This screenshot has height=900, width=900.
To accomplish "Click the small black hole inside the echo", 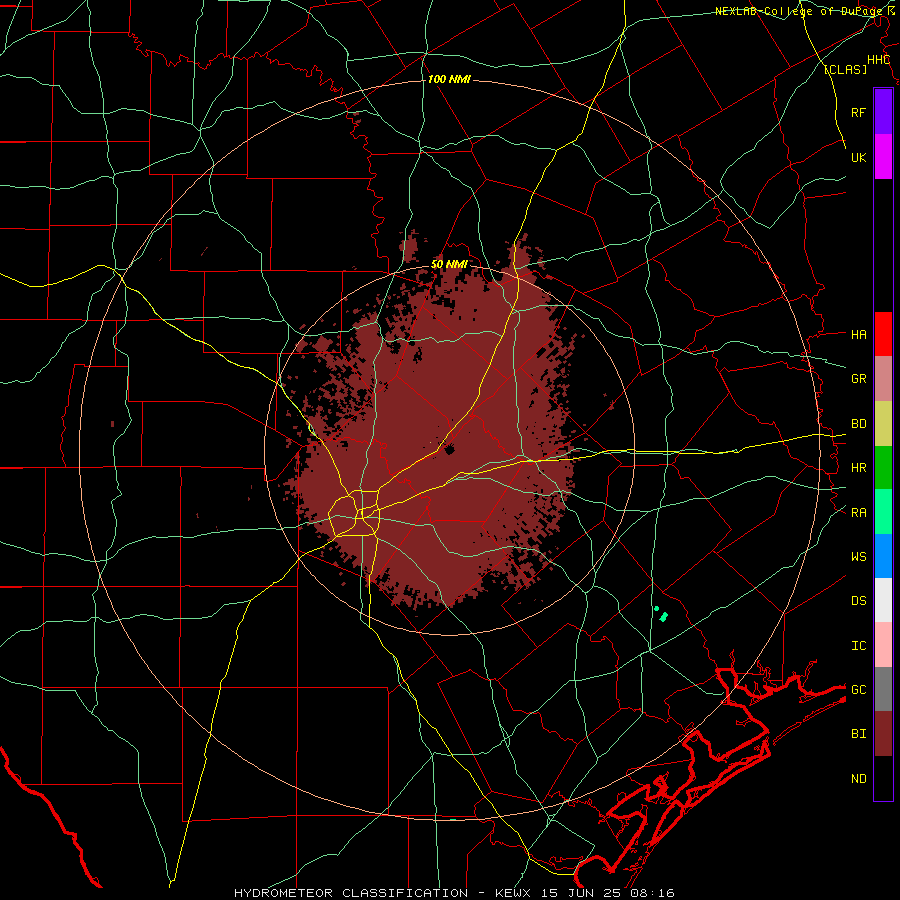I will pos(449,449).
